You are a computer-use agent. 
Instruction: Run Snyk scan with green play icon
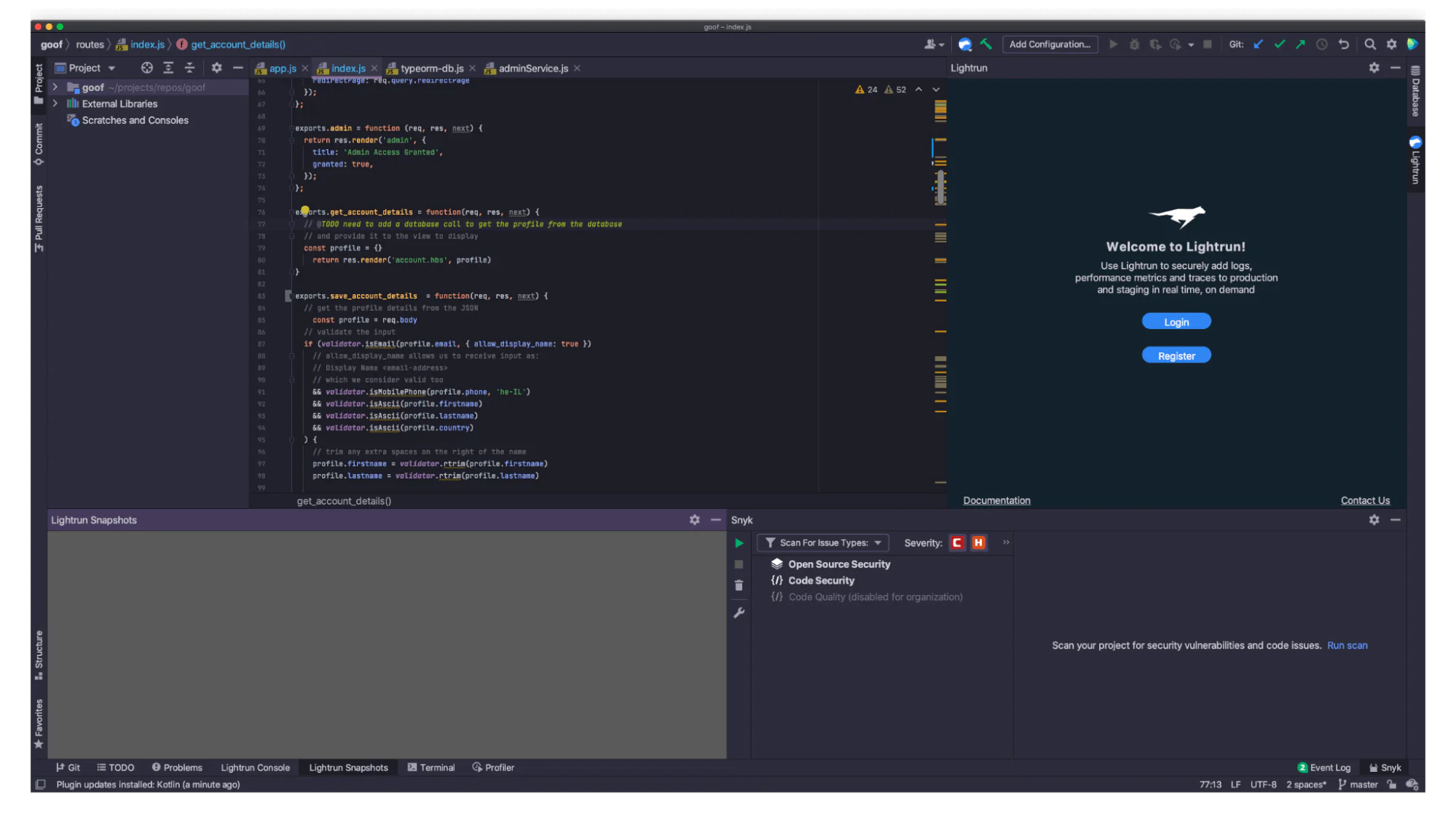[739, 543]
